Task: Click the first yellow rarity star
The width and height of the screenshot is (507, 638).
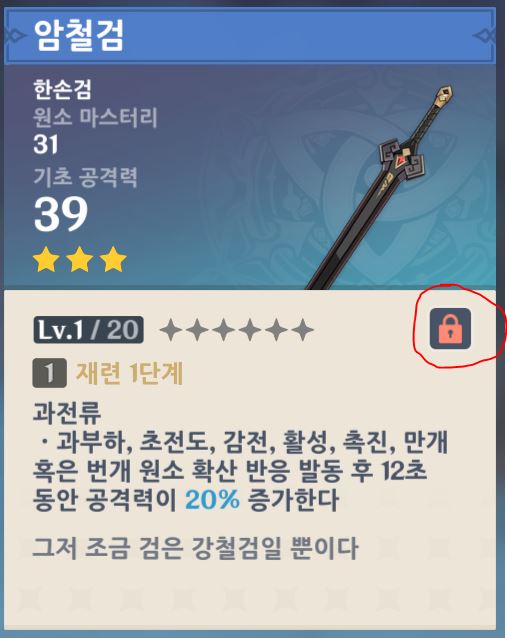Action: 46,259
